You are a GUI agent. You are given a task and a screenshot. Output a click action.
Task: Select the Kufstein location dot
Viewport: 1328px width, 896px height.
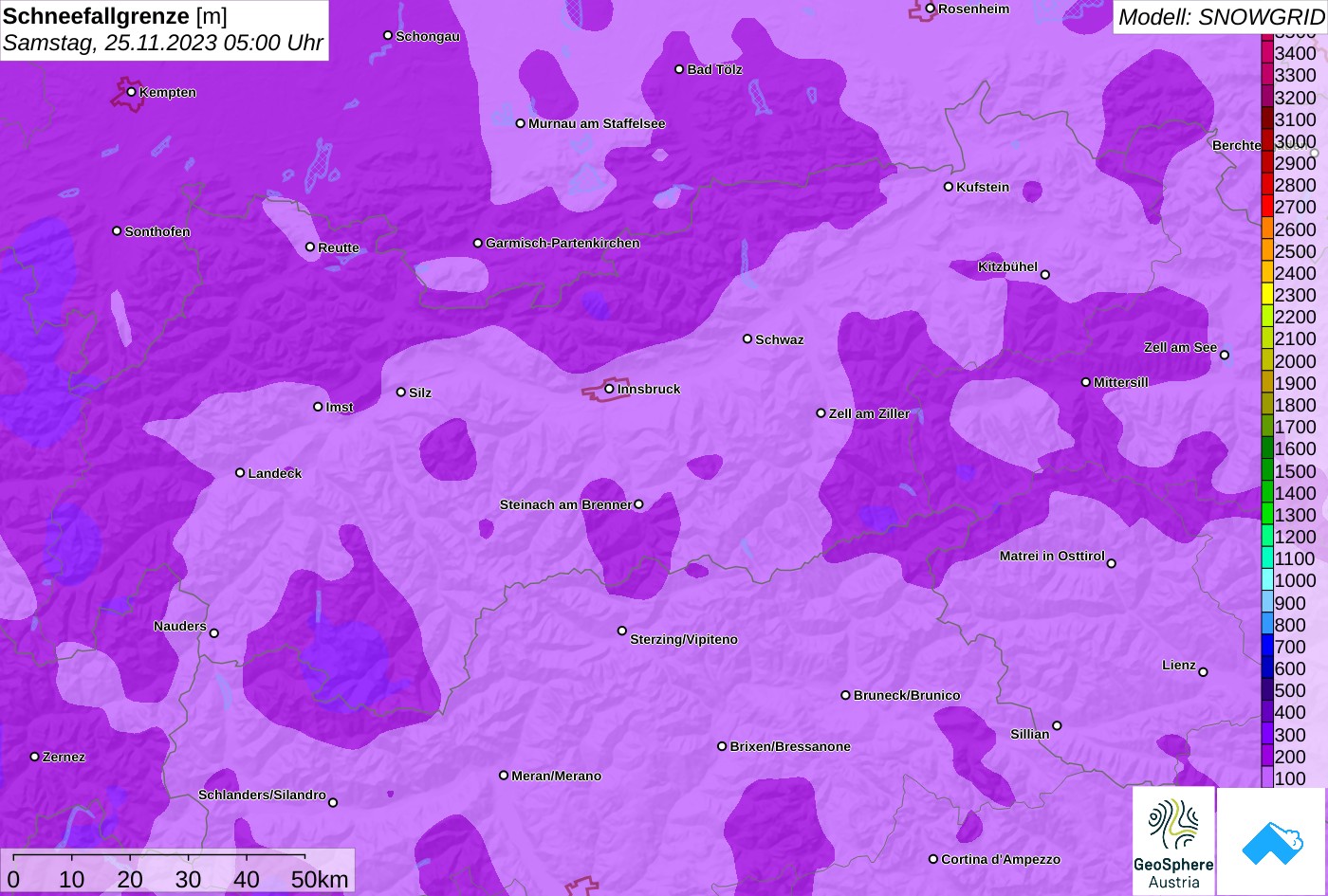pos(948,187)
